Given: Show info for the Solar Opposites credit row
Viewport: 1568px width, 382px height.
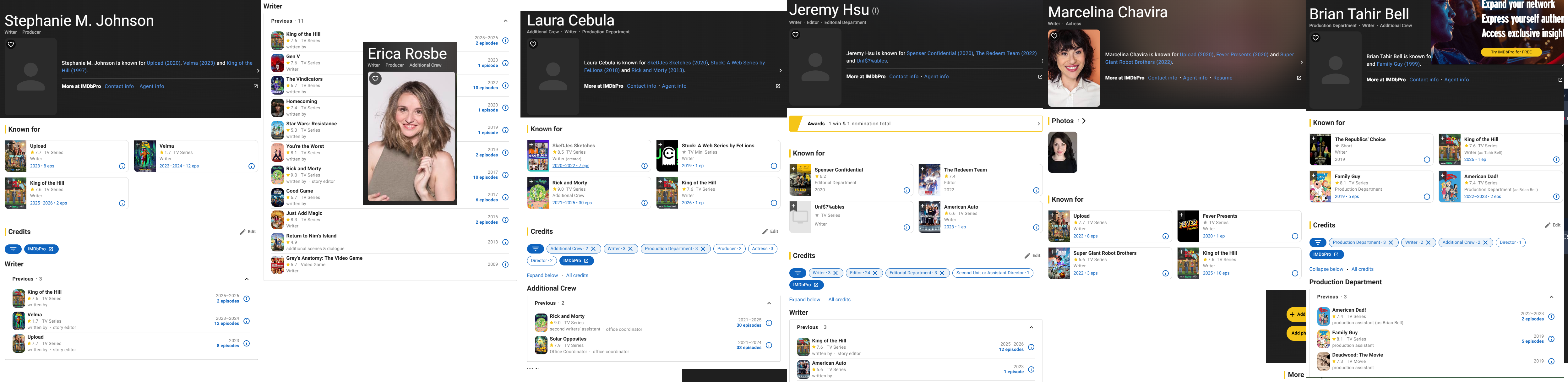Looking at the screenshot, I should point(769,346).
